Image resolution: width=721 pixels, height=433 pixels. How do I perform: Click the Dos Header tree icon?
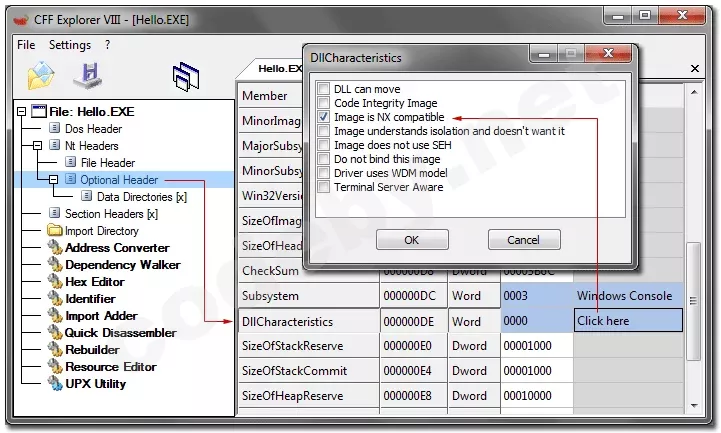point(54,128)
